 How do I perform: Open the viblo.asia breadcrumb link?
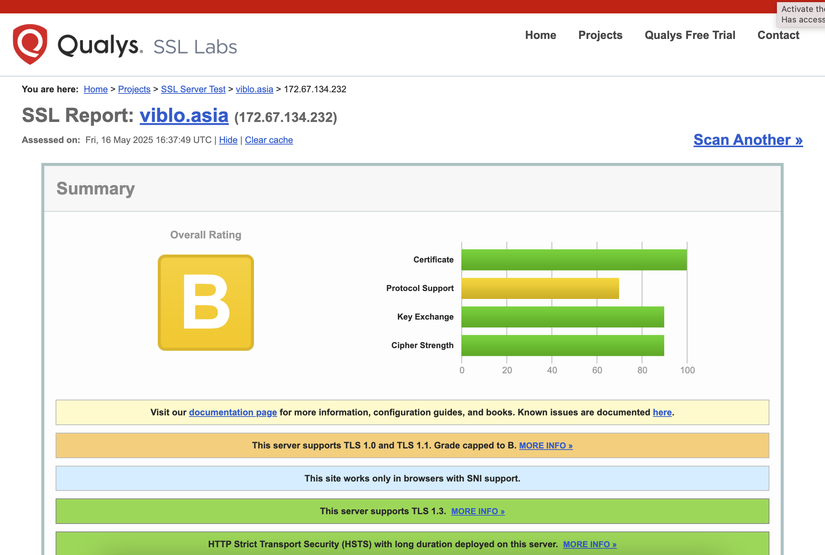254,89
